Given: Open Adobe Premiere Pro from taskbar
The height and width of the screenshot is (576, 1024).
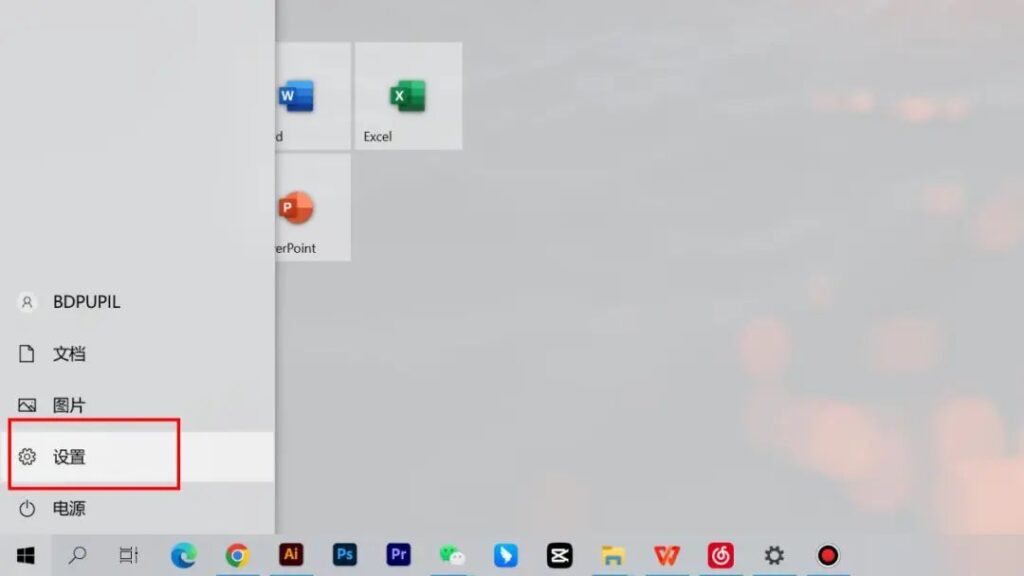Looking at the screenshot, I should [x=398, y=555].
